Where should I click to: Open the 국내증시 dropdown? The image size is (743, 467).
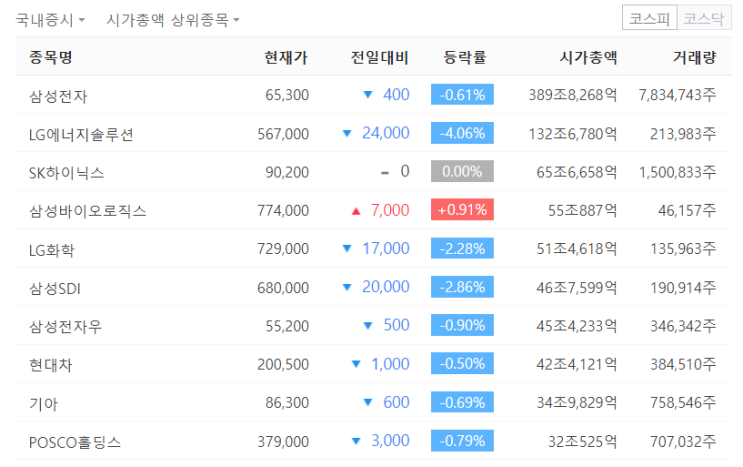50,20
